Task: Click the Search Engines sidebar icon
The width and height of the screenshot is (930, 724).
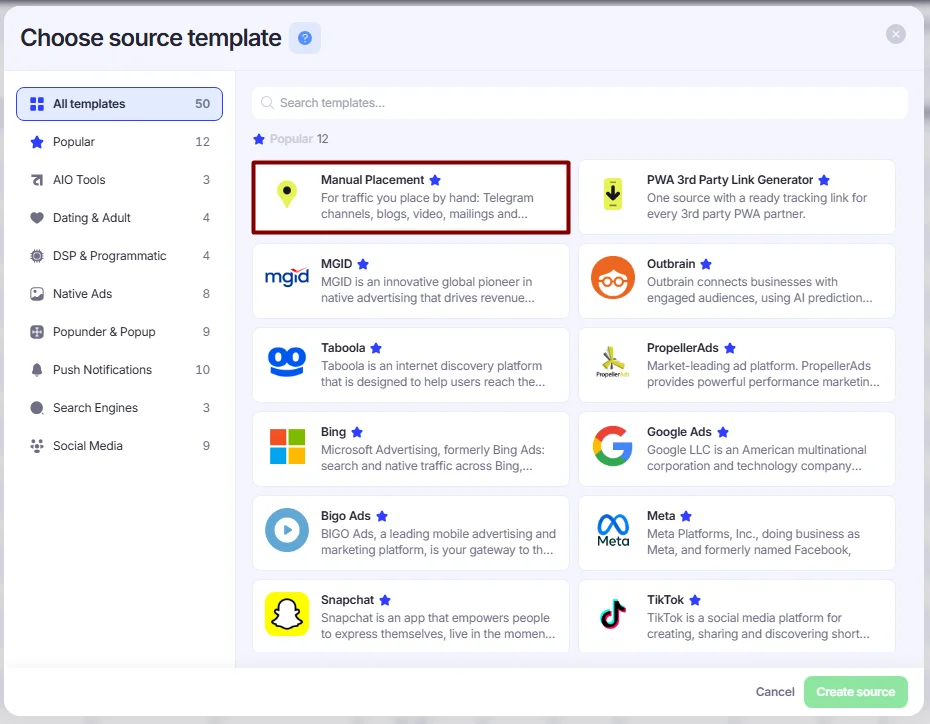Action: [x=37, y=407]
